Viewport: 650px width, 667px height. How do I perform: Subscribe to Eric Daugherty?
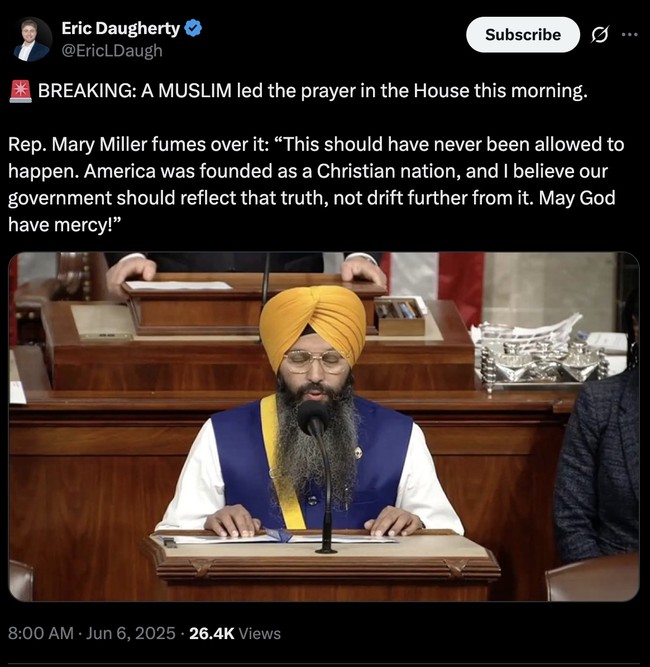[x=523, y=34]
